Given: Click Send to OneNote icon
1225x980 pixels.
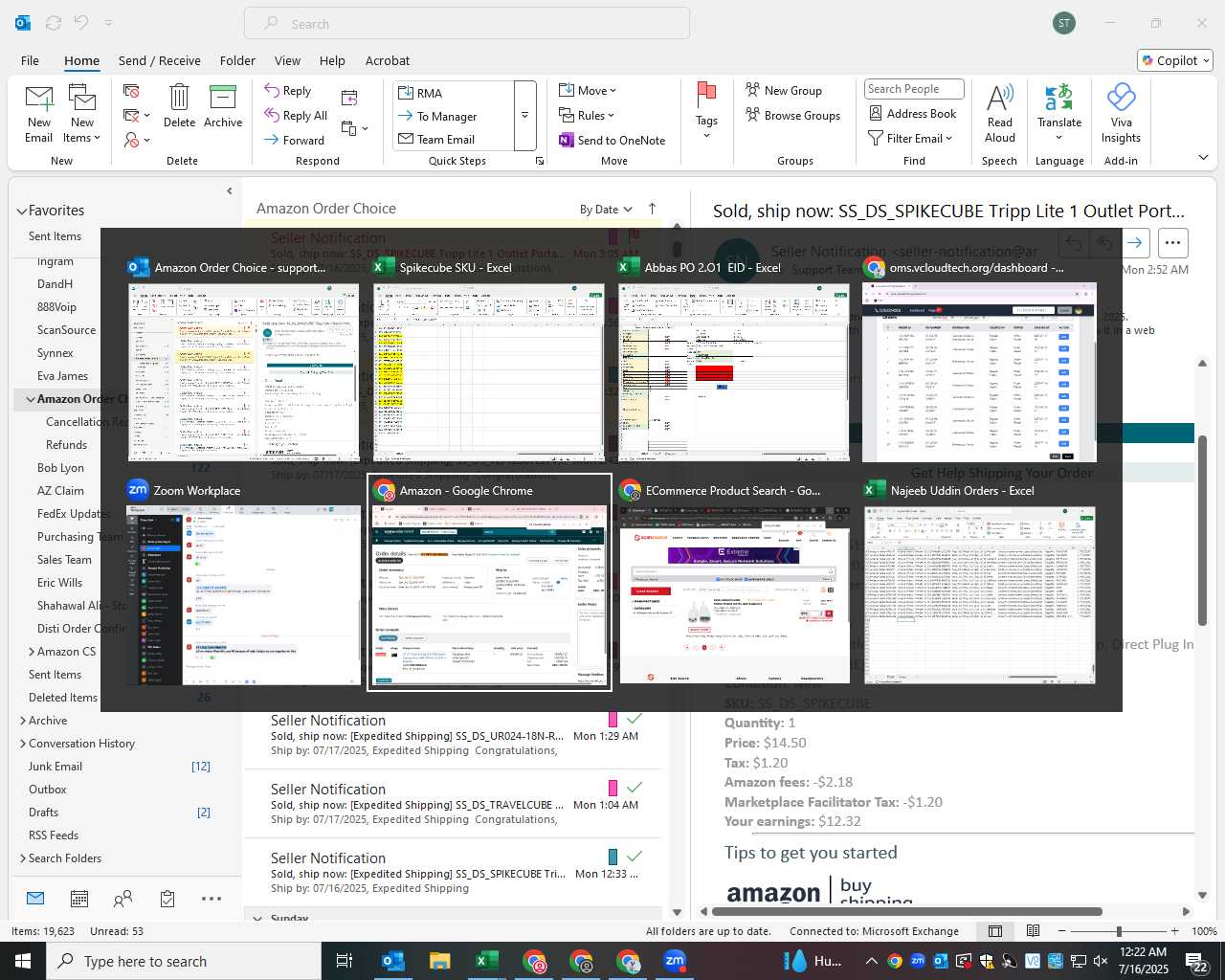Looking at the screenshot, I should (612, 140).
